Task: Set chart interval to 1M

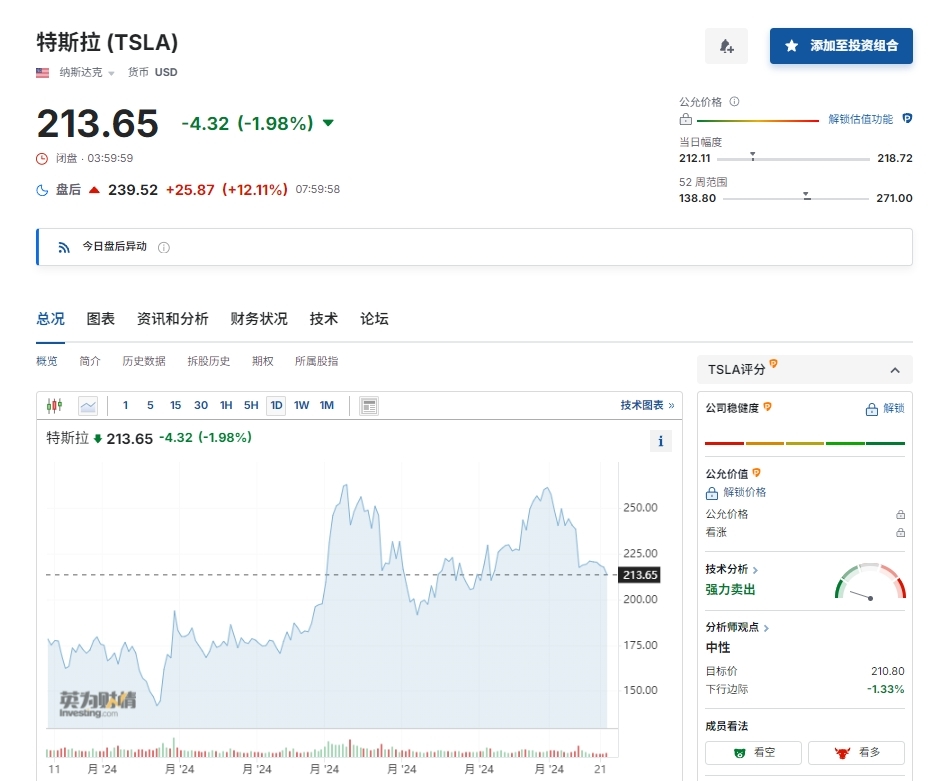Action: 326,405
